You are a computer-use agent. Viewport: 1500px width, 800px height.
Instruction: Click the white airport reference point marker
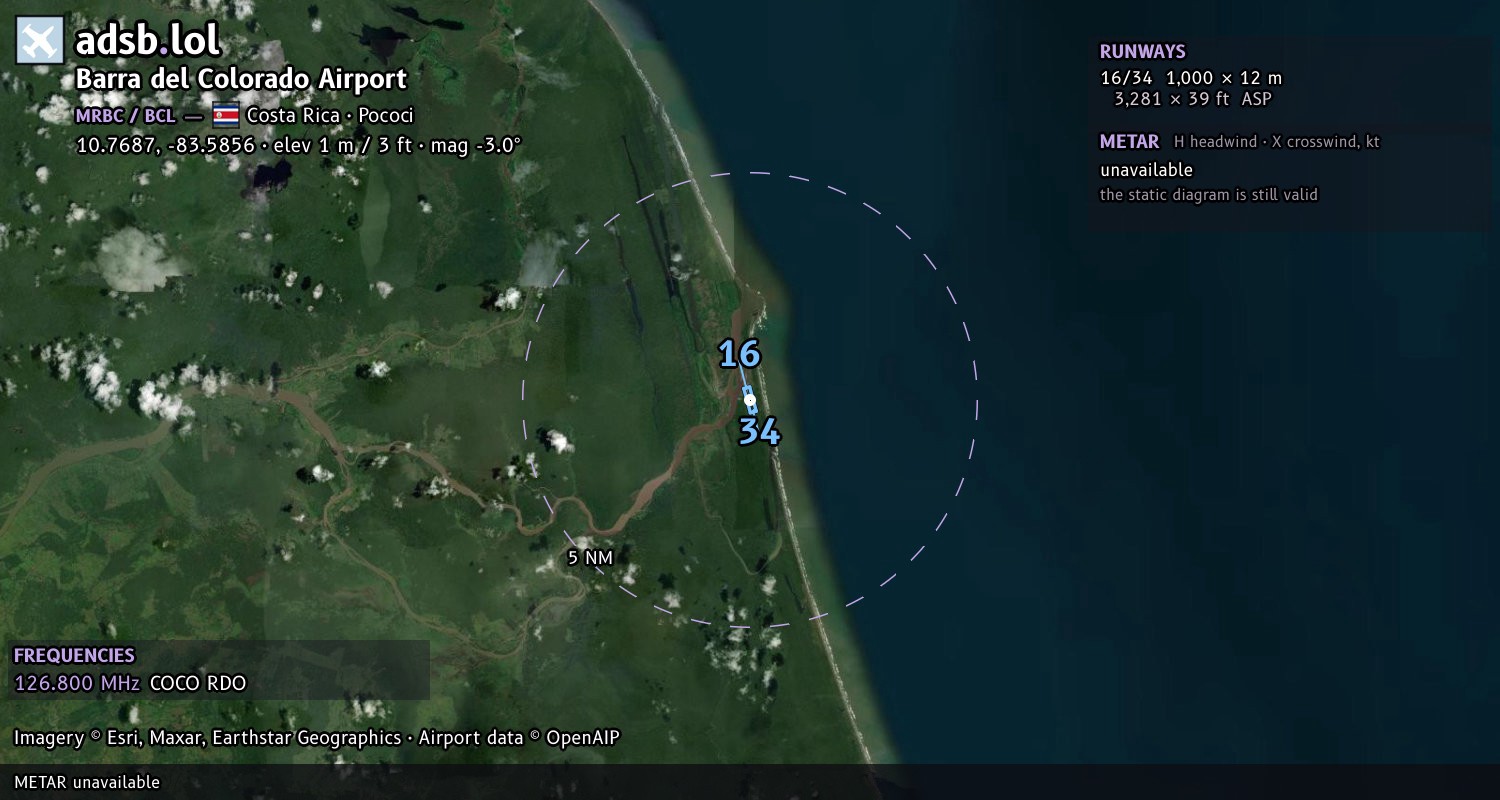click(x=750, y=400)
